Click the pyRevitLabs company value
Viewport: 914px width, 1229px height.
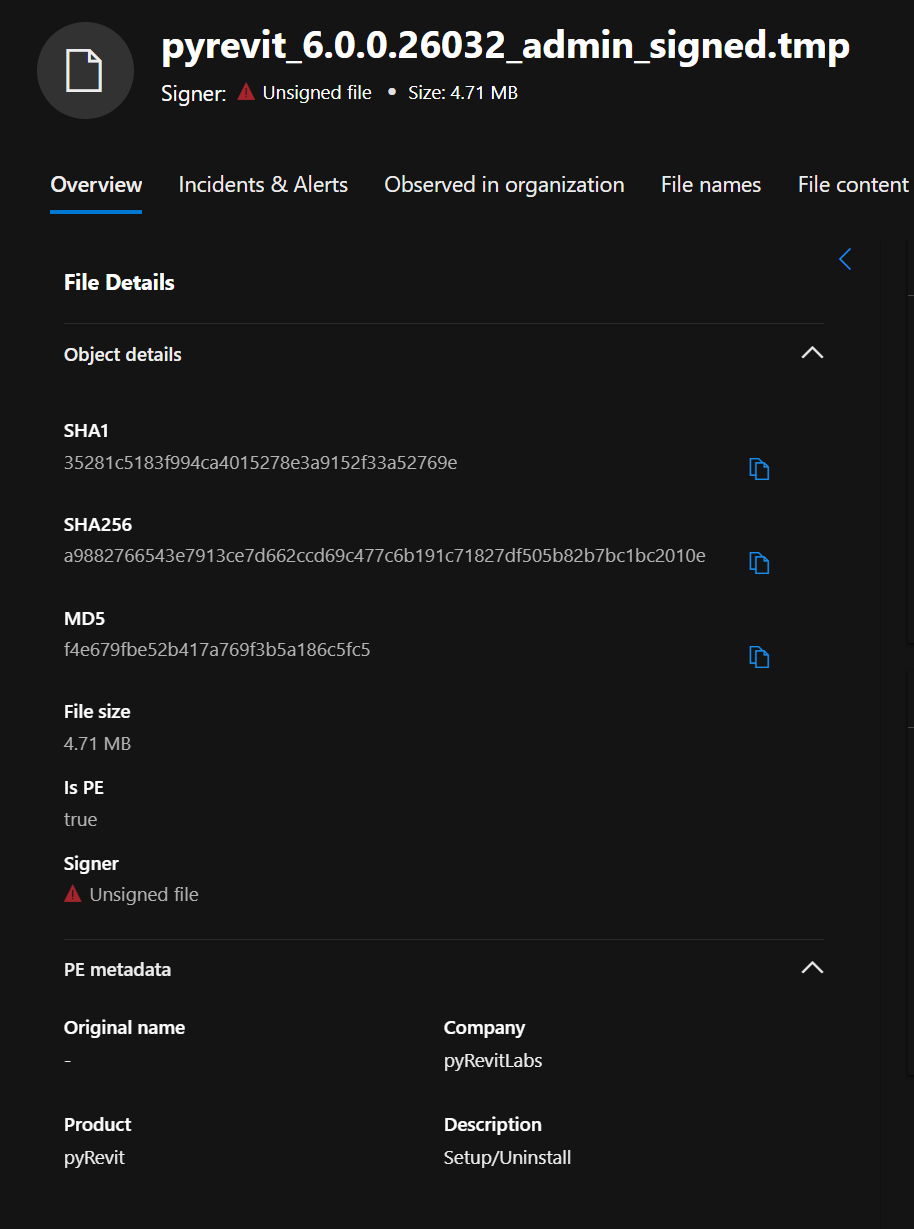coord(493,1061)
